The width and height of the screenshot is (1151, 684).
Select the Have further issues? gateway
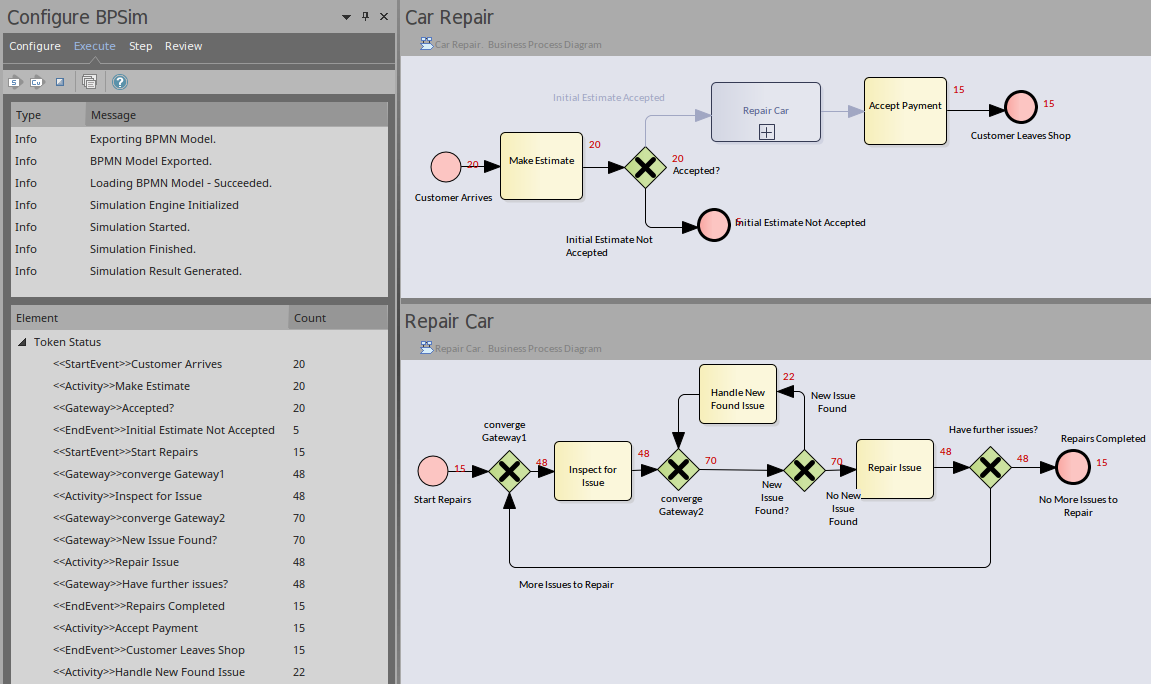pos(989,467)
